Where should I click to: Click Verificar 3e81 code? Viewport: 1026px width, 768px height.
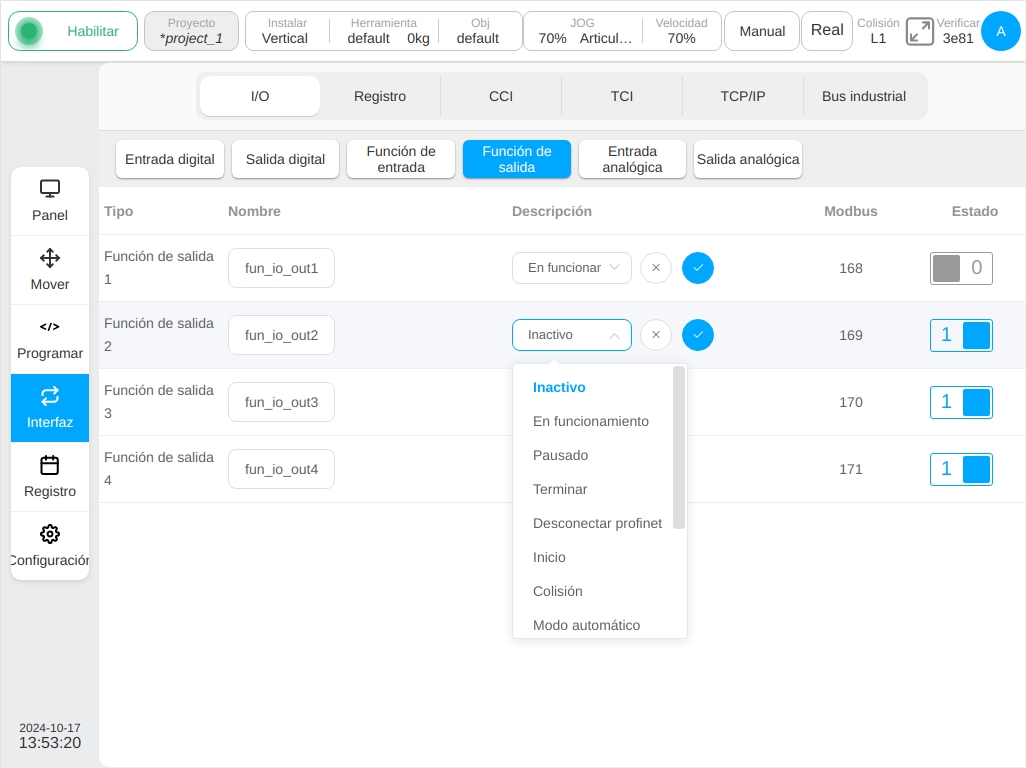(x=957, y=31)
